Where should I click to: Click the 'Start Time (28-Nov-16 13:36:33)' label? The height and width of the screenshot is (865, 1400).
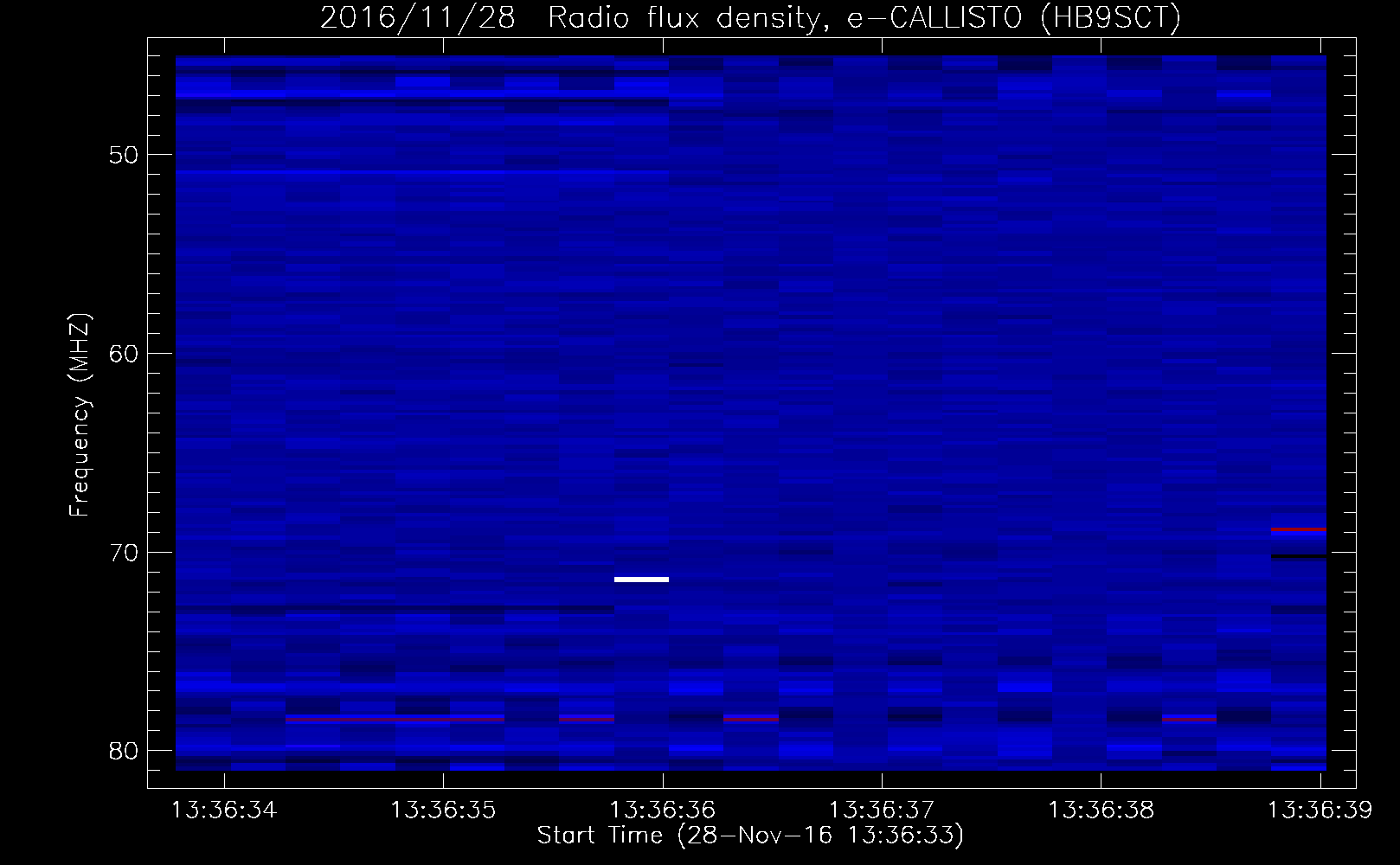750,836
